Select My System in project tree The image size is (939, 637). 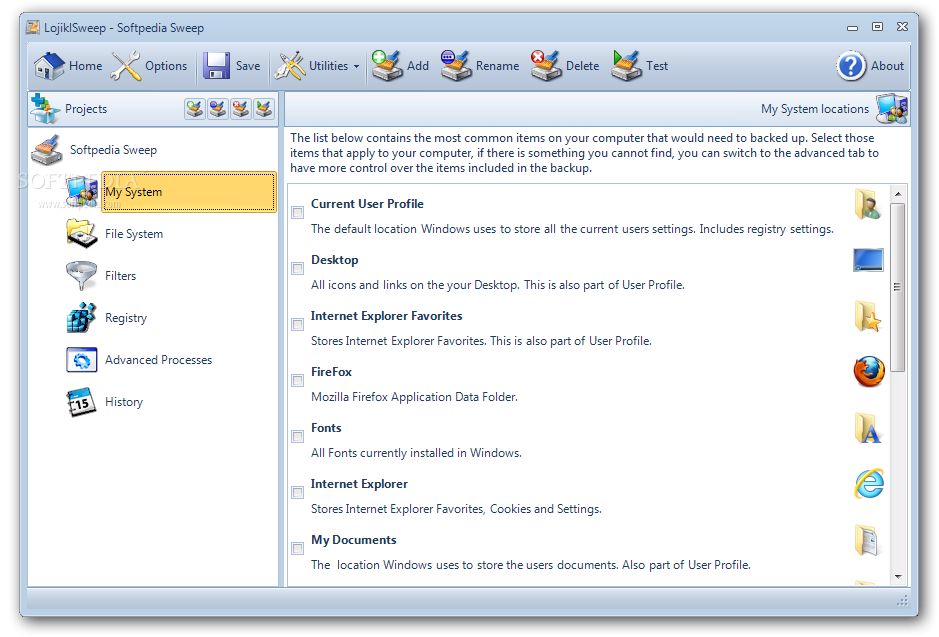pos(189,192)
